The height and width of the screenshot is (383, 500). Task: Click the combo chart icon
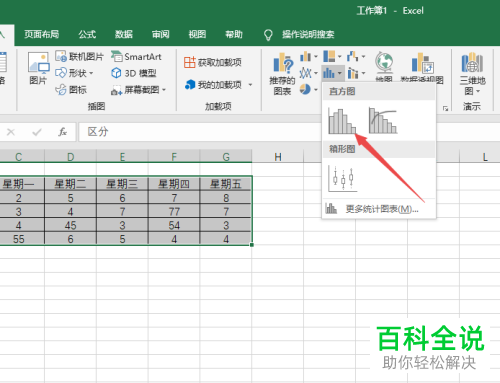[353, 73]
